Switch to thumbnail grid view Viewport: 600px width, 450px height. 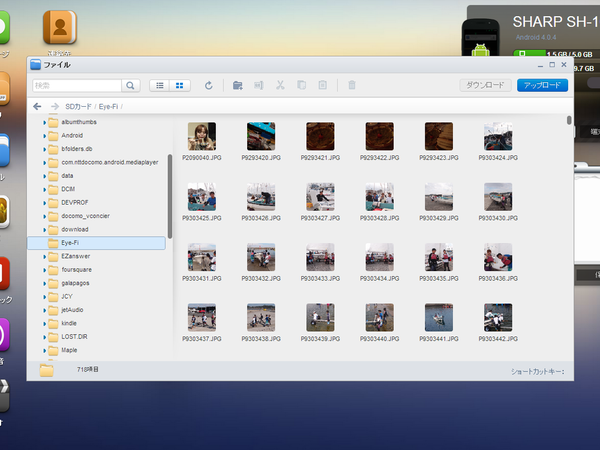[x=179, y=85]
